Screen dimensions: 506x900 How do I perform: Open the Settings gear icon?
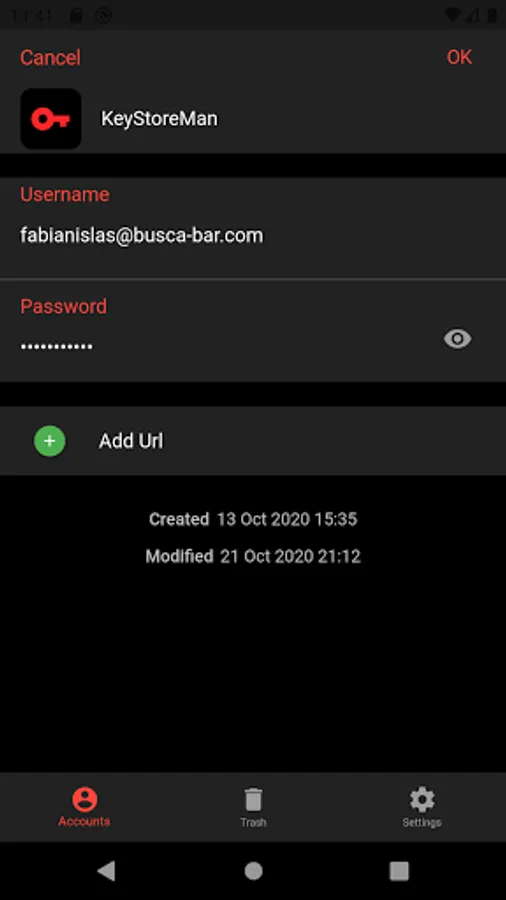tap(422, 800)
